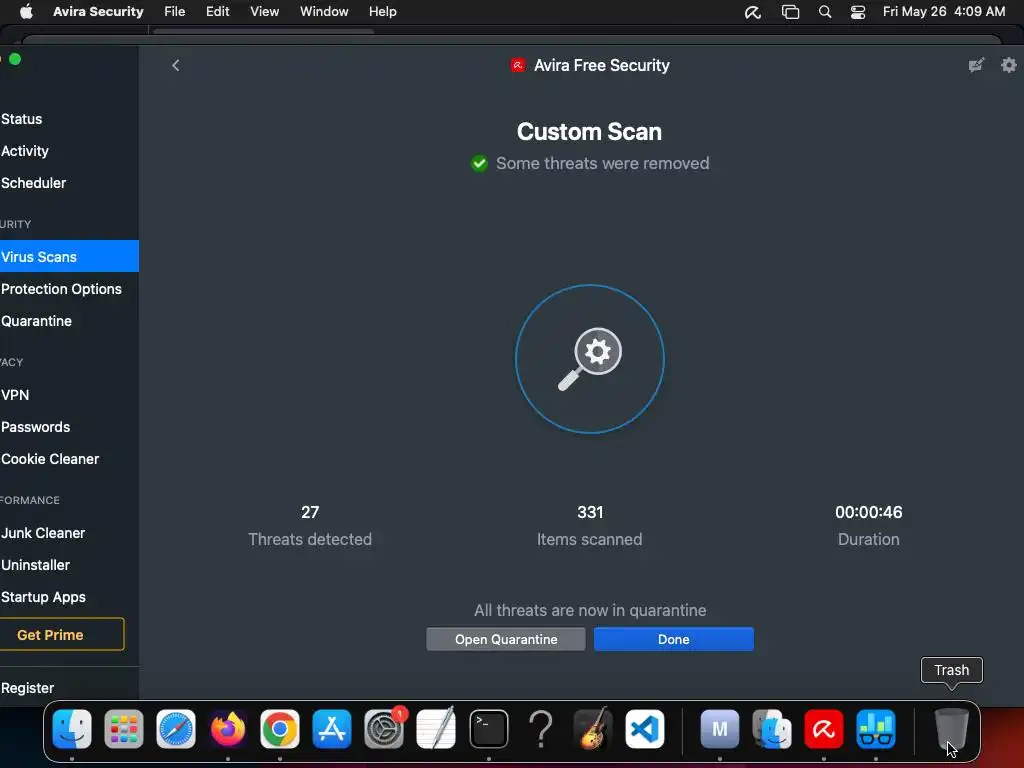
Task: Open Protection Options in sidebar
Action: [x=61, y=289]
